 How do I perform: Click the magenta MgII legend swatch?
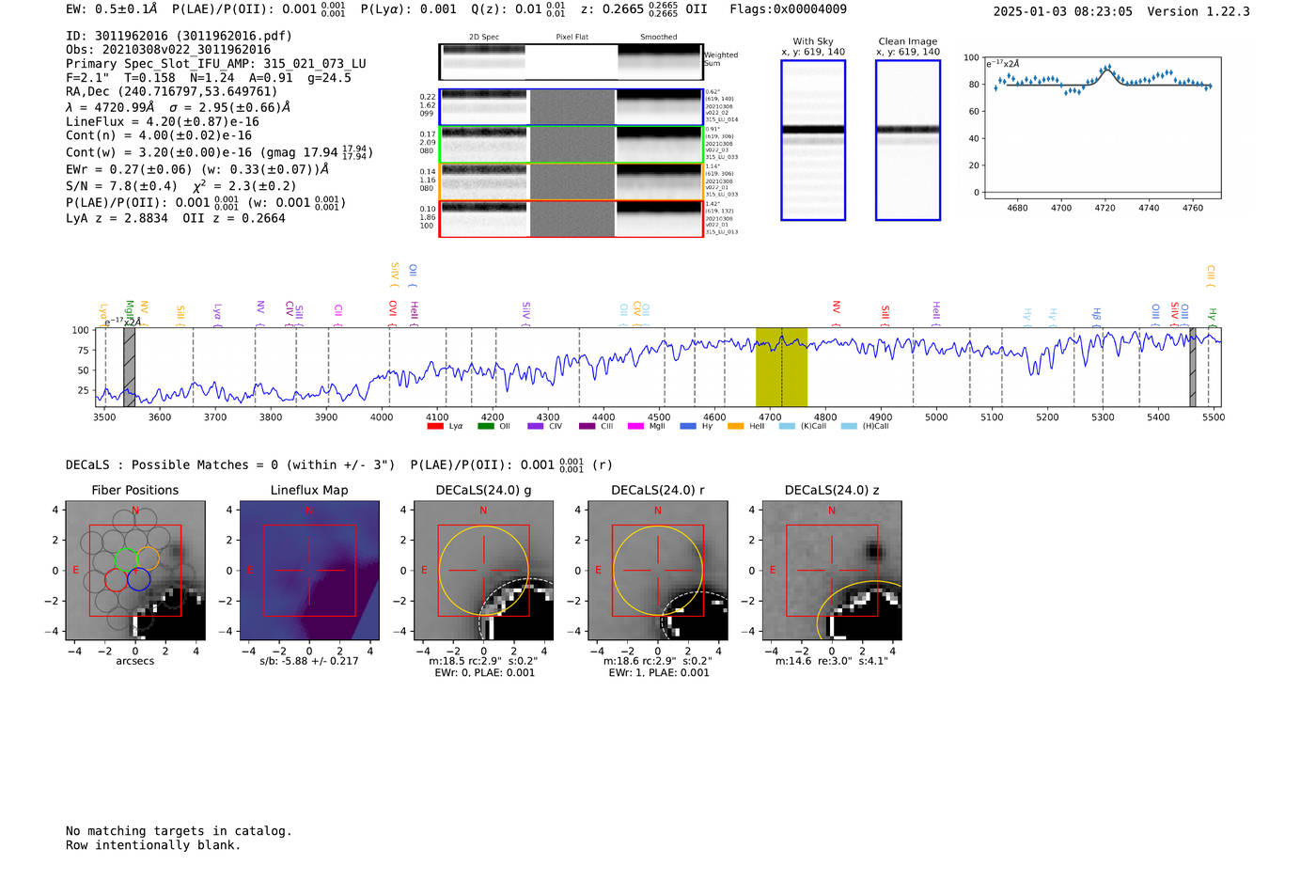[636, 427]
